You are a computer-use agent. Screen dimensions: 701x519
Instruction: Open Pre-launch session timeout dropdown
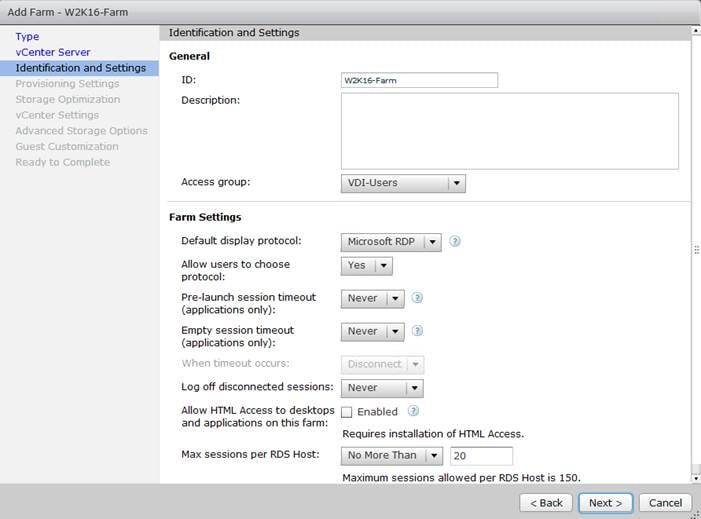click(x=372, y=299)
